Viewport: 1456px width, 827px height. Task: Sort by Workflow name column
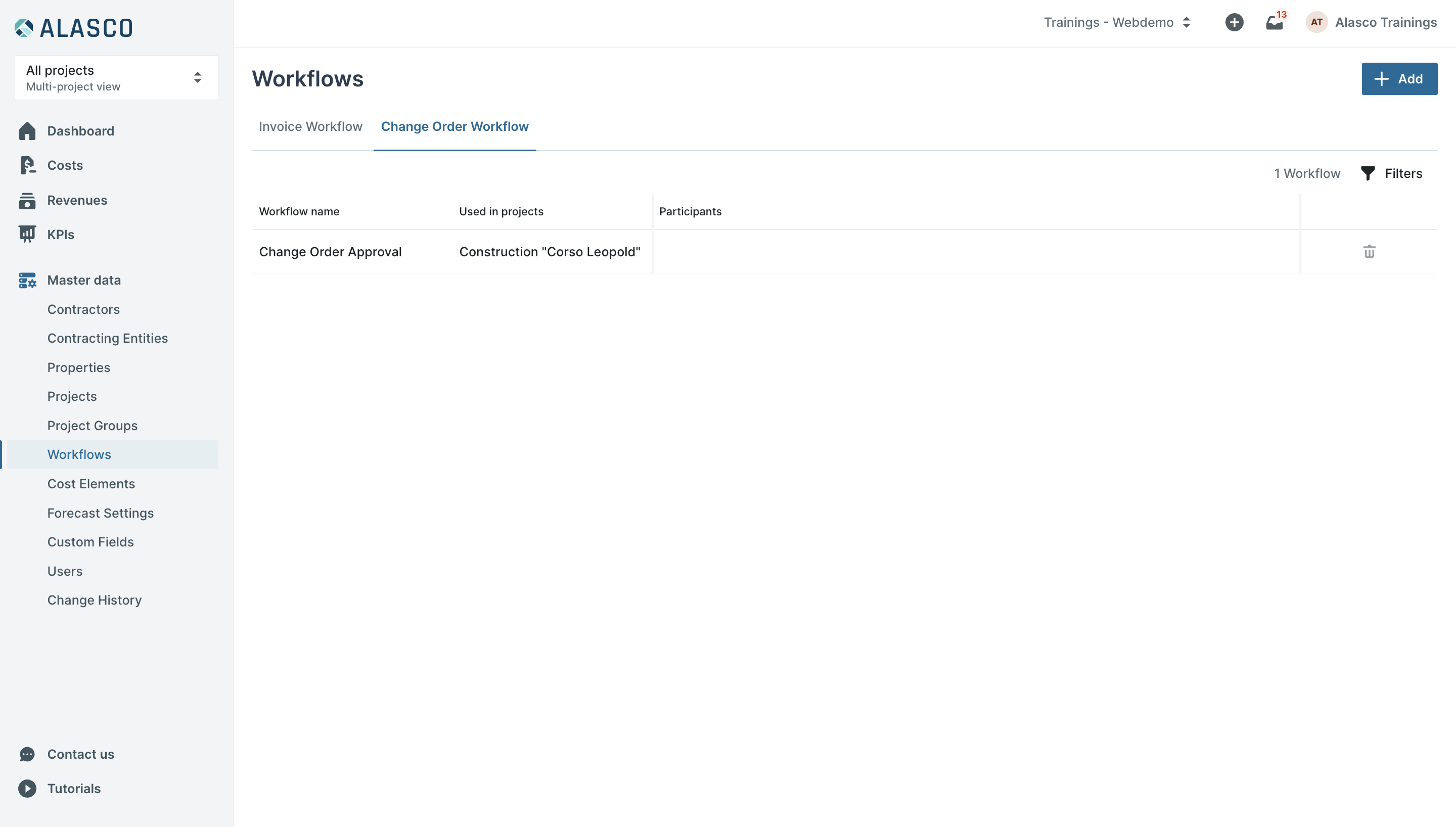click(299, 211)
